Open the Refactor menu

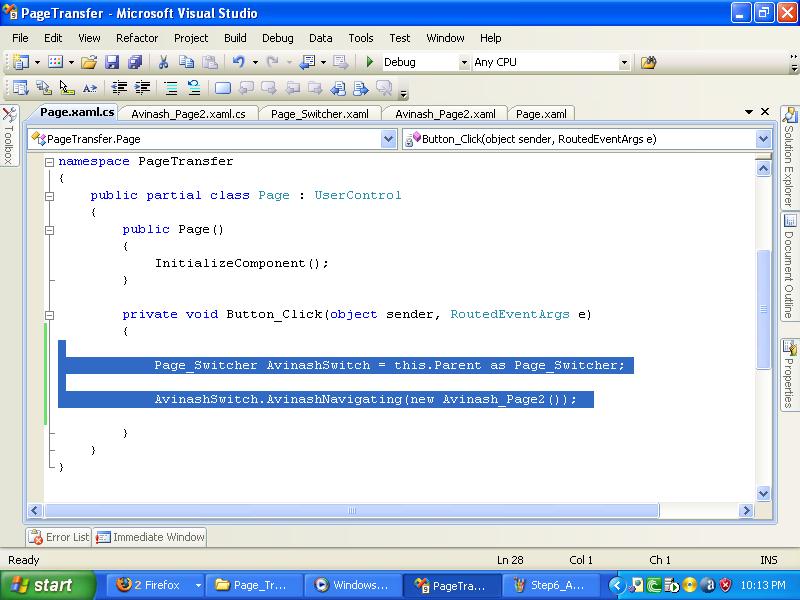point(137,38)
